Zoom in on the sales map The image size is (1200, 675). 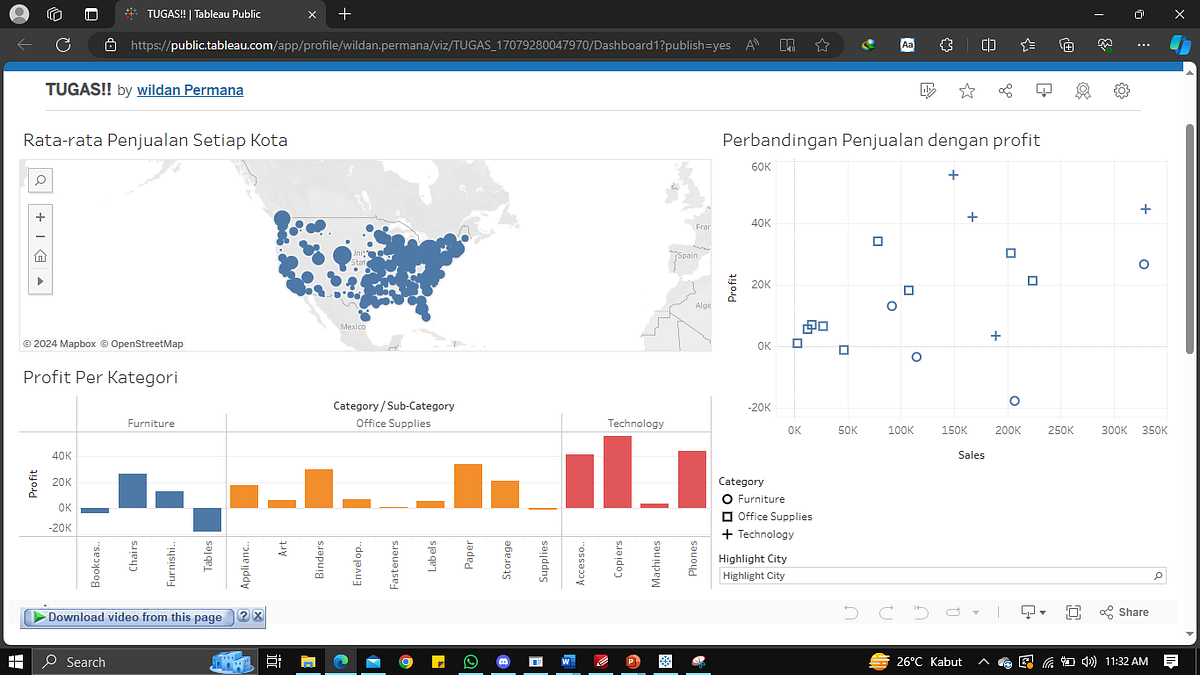click(40, 217)
